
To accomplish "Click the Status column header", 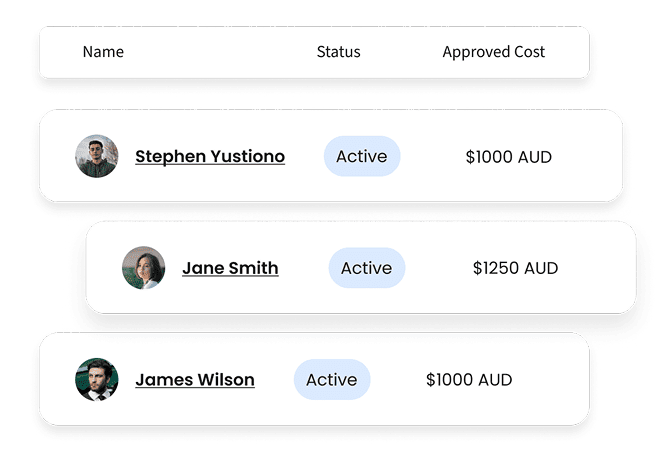I will [x=338, y=52].
